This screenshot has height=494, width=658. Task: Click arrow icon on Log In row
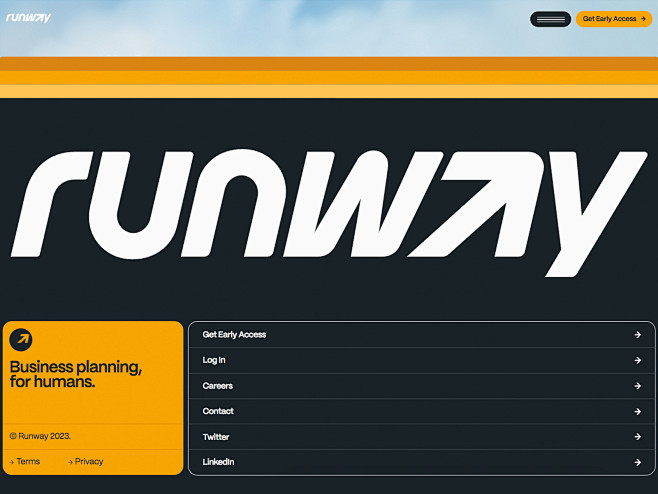point(637,361)
